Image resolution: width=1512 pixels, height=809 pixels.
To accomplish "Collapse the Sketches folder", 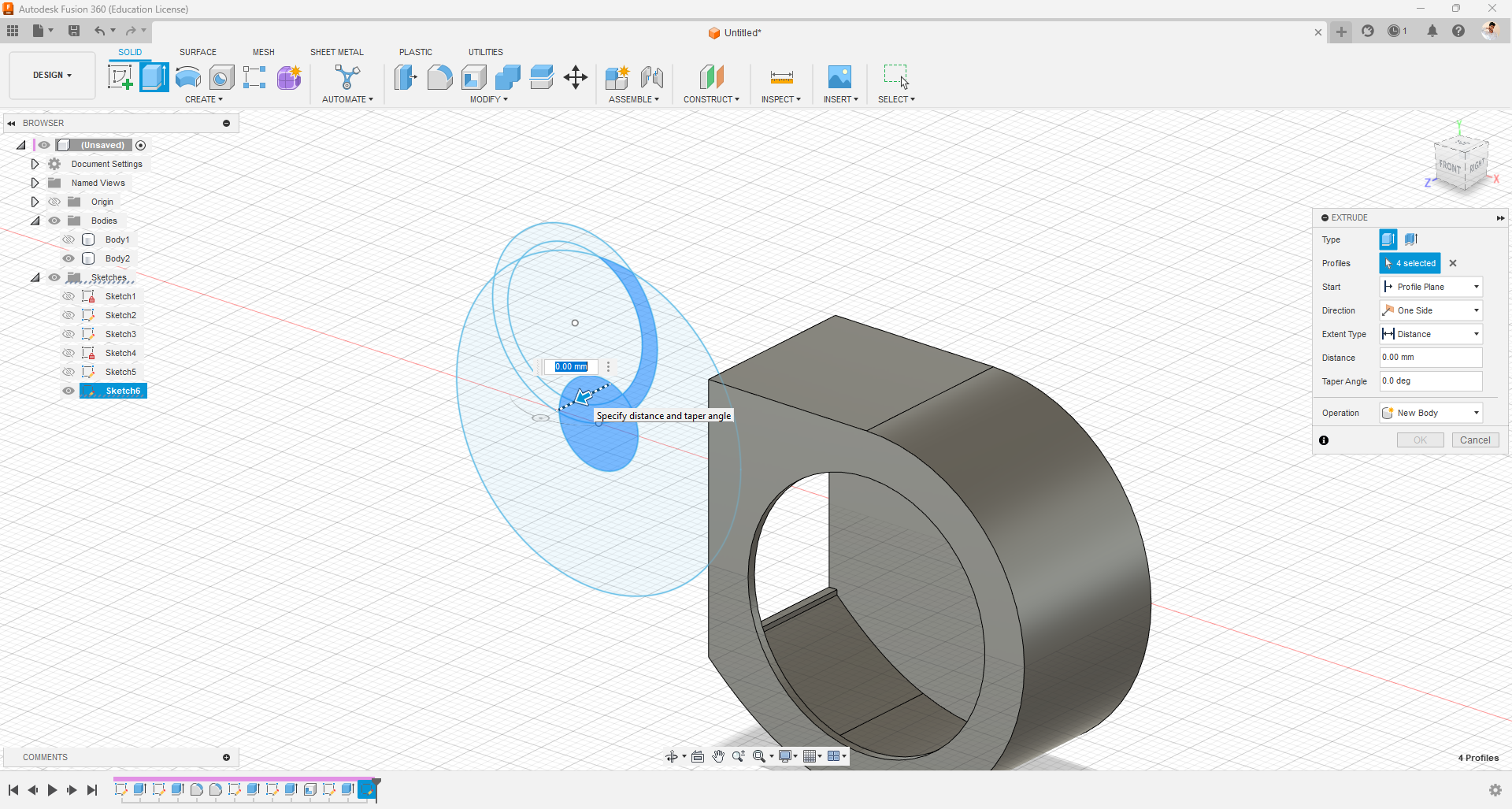I will (35, 277).
